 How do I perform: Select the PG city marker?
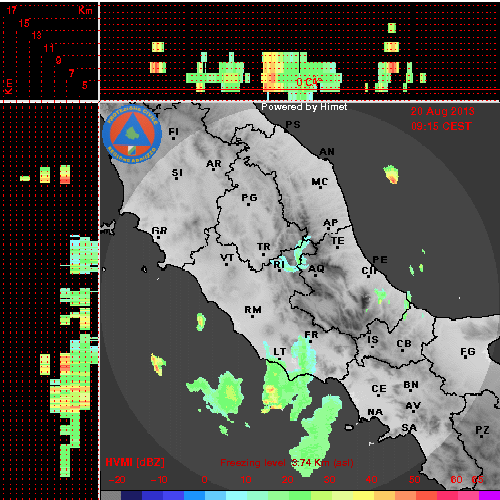point(248,204)
